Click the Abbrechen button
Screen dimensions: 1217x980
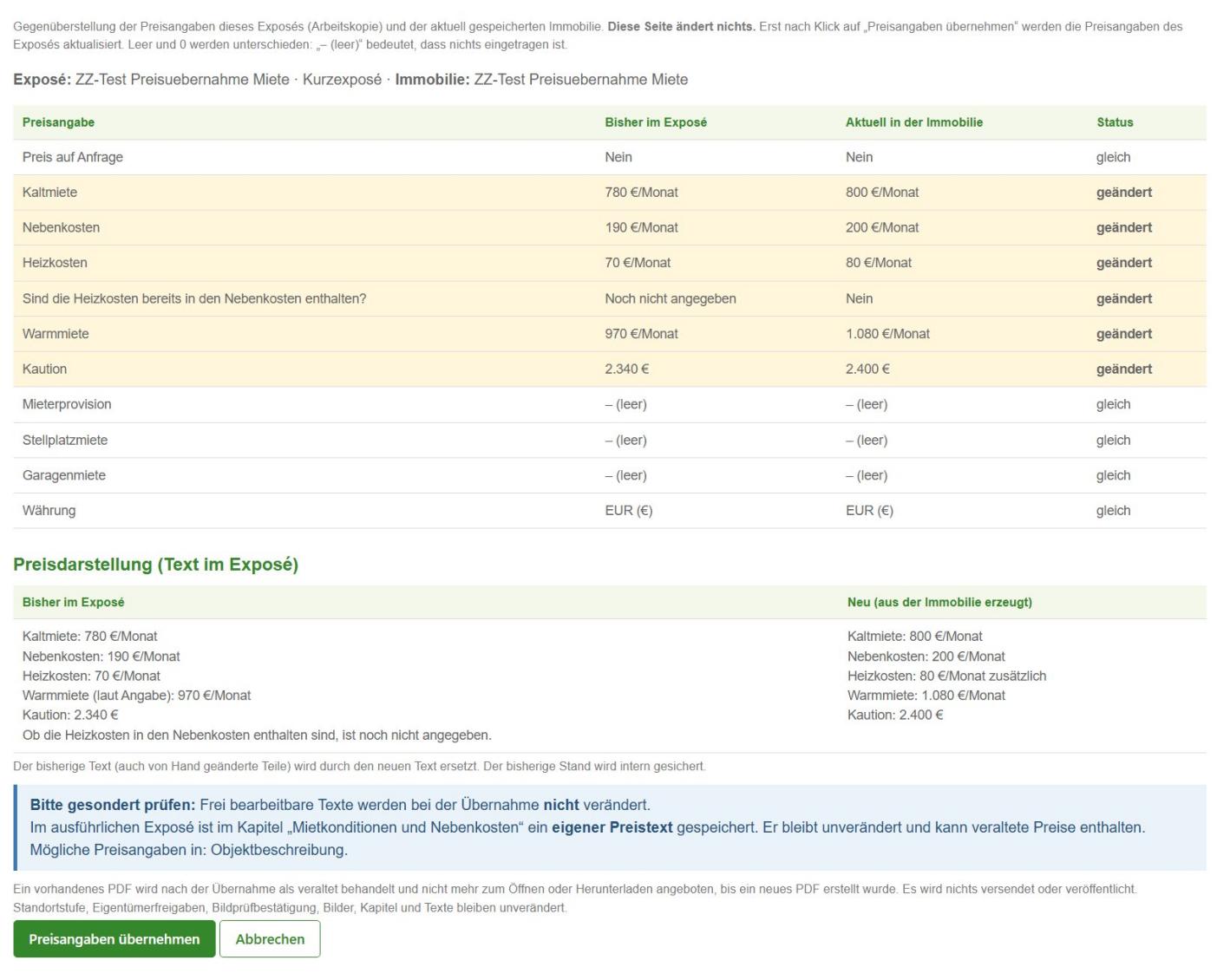[270, 939]
